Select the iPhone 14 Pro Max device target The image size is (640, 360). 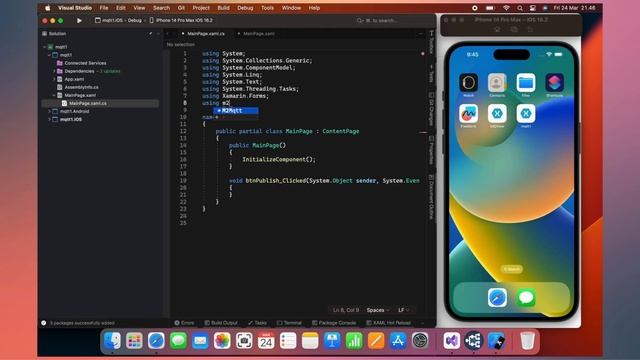click(181, 20)
